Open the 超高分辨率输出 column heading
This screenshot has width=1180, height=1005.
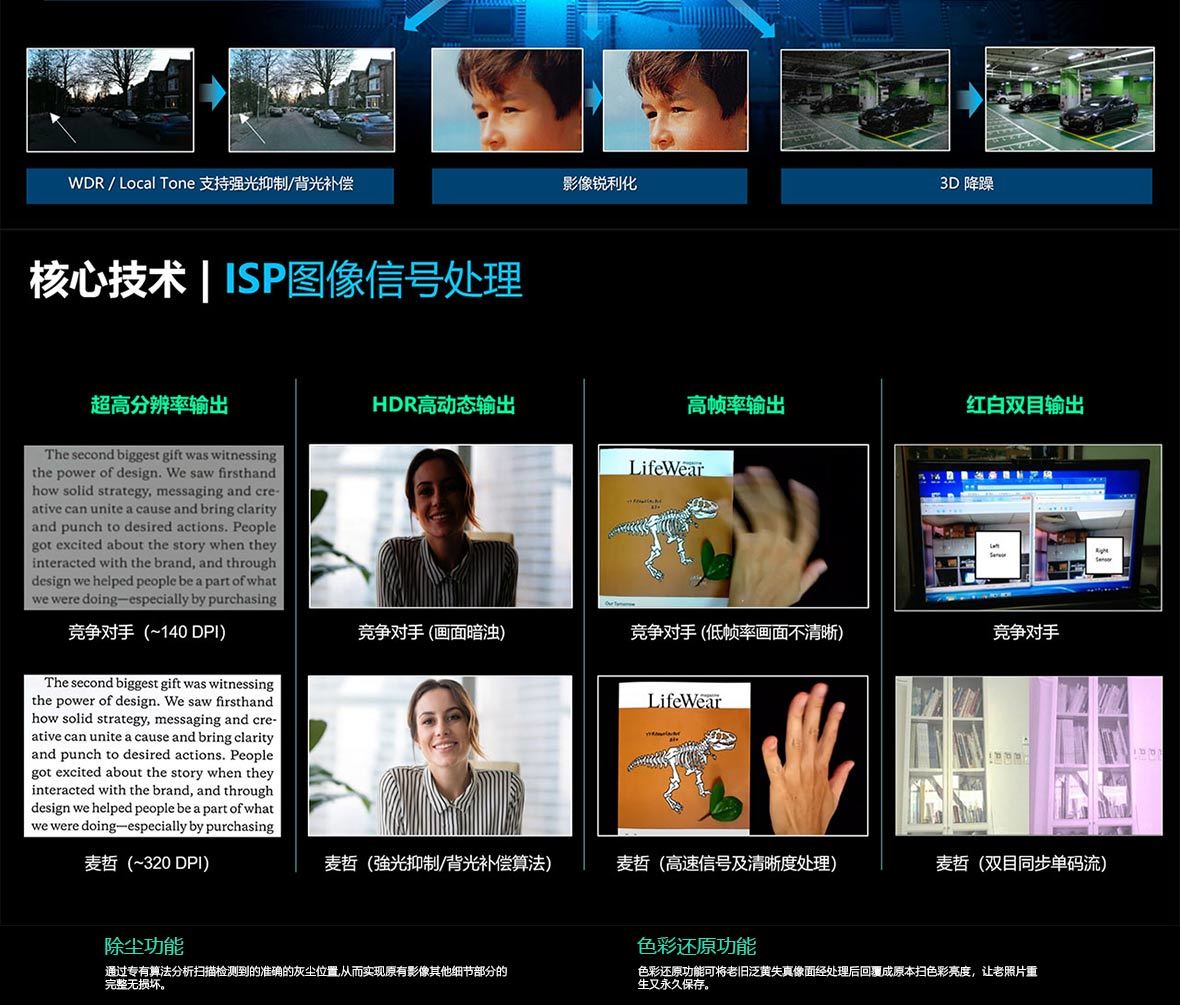coord(159,405)
